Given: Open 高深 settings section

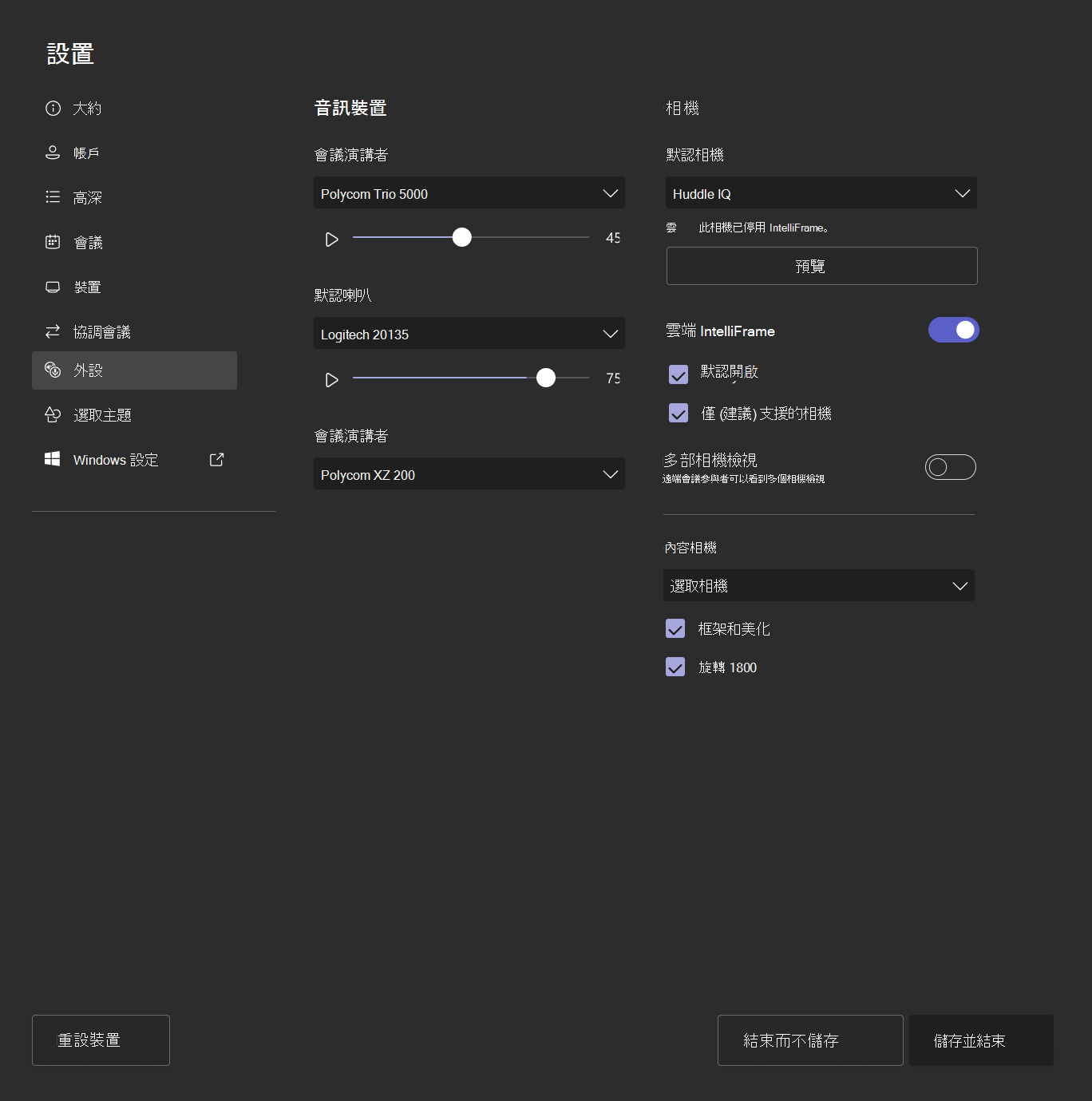Looking at the screenshot, I should [134, 198].
